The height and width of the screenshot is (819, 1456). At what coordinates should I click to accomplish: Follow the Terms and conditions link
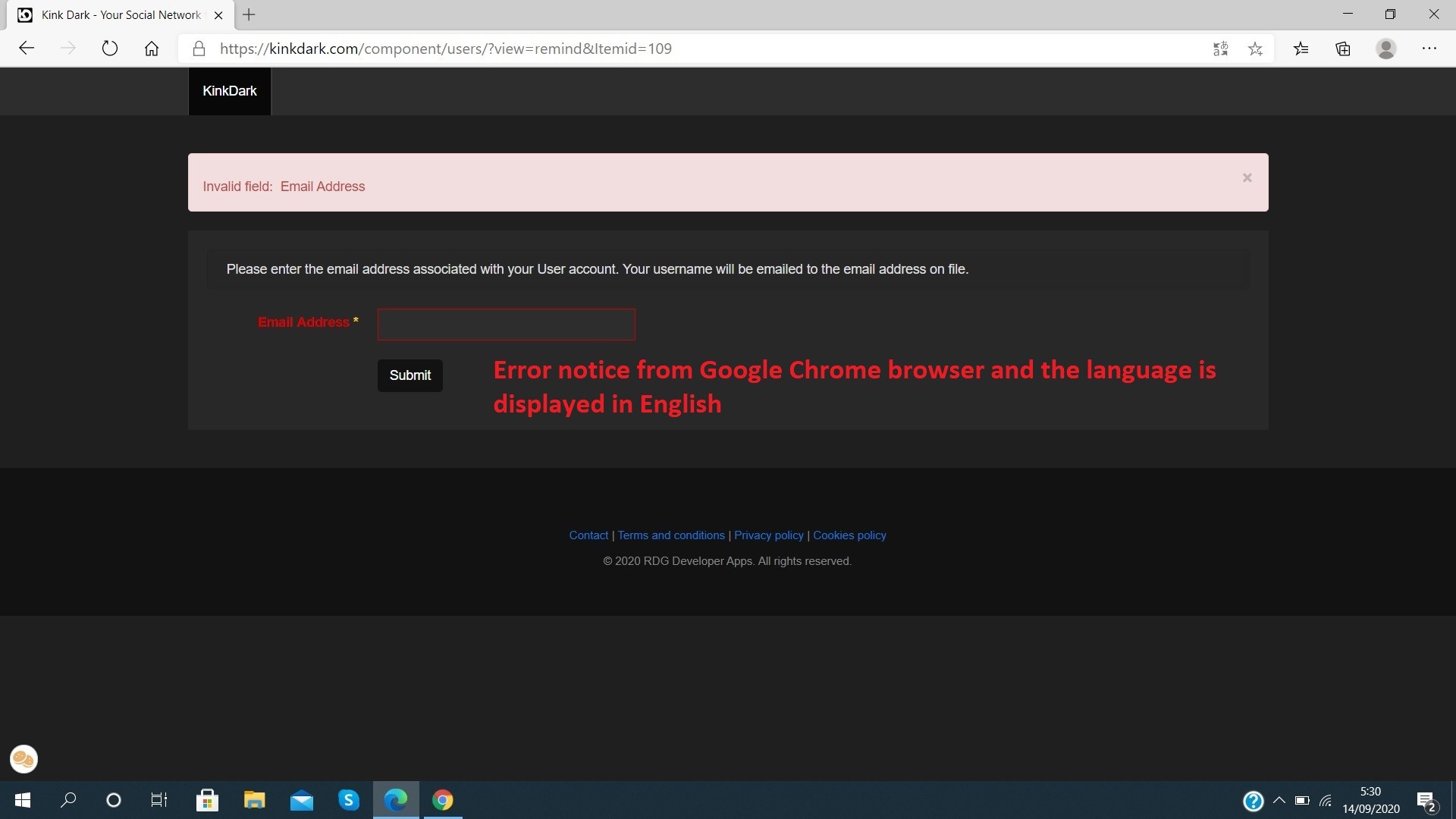(x=670, y=535)
